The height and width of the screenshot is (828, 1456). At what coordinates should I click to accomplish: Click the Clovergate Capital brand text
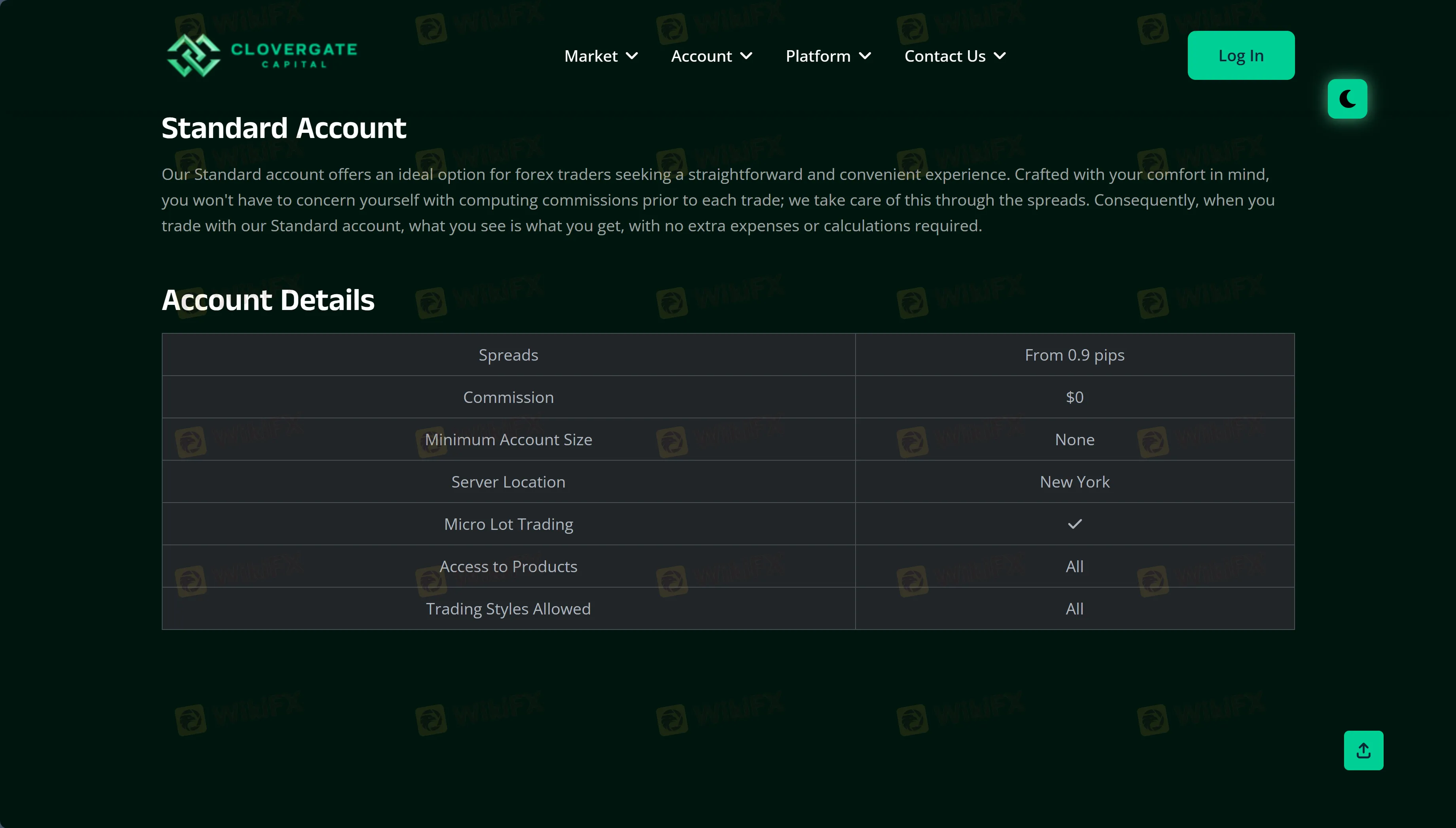pos(294,55)
